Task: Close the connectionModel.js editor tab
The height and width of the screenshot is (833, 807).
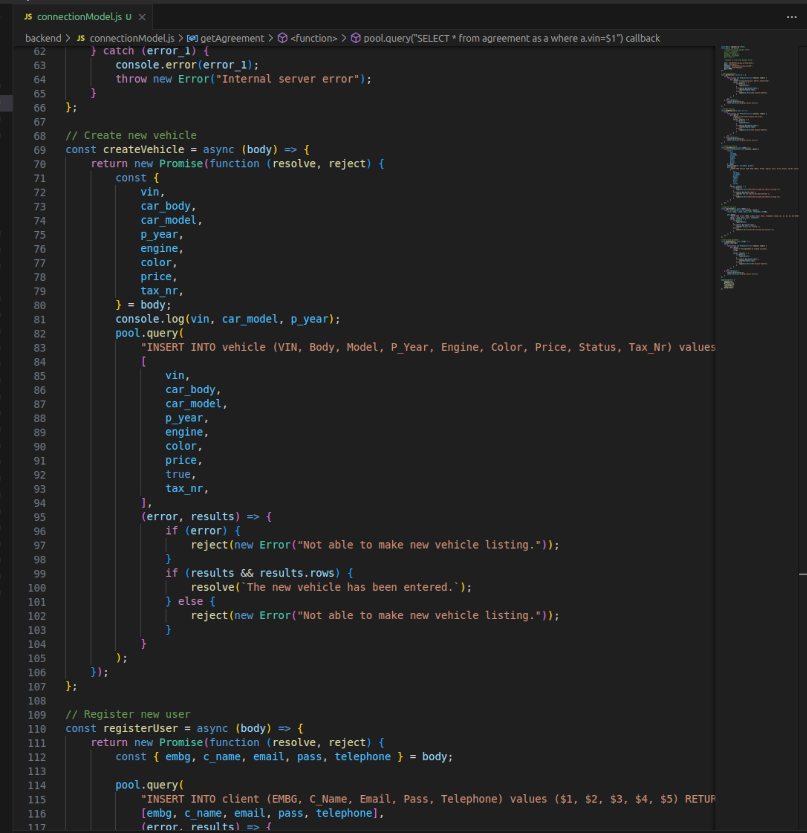Action: pyautogui.click(x=142, y=17)
